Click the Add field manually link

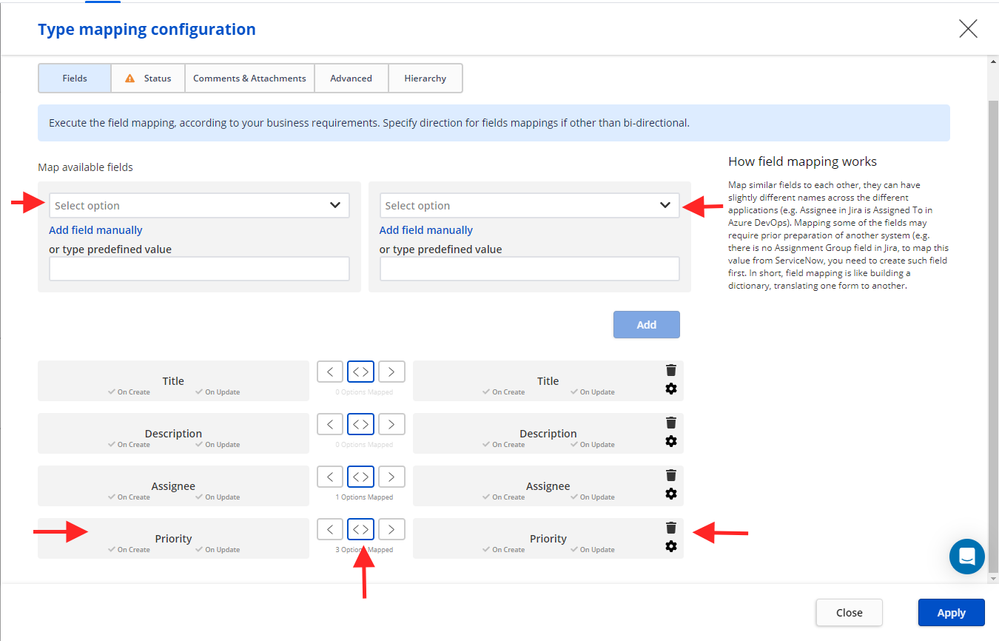95,229
